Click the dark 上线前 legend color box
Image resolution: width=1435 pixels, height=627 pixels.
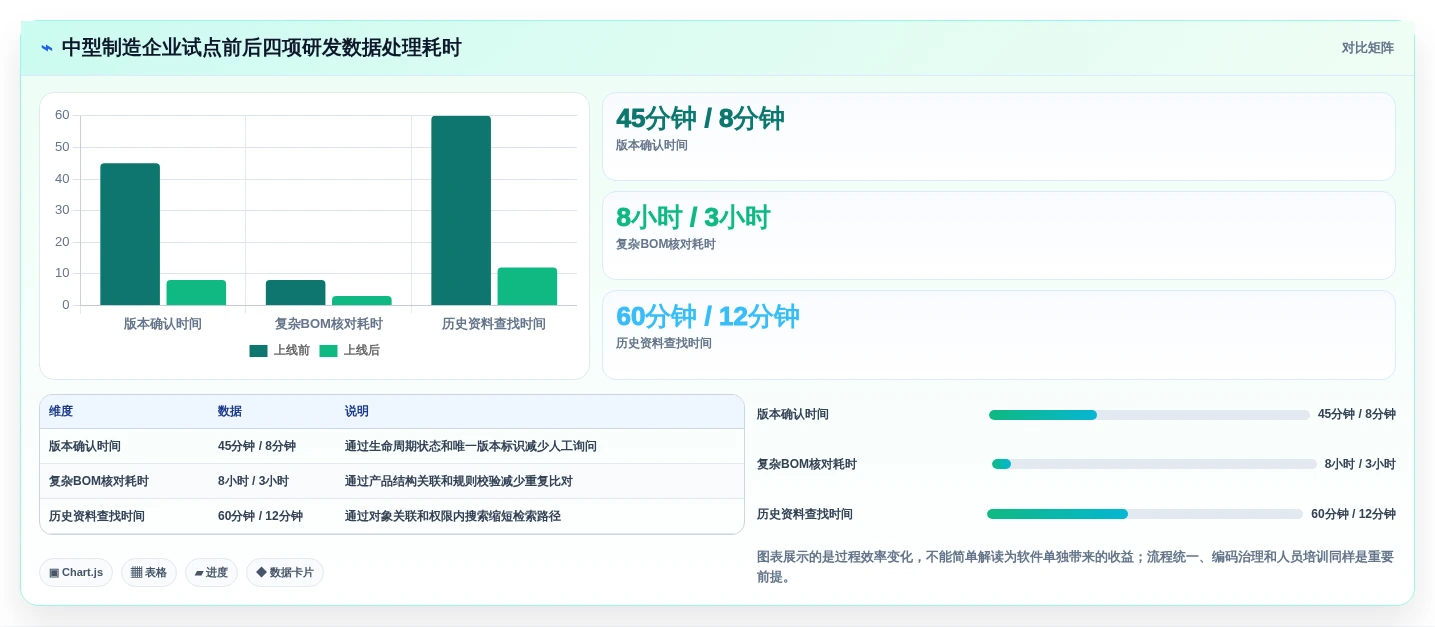pyautogui.click(x=259, y=351)
